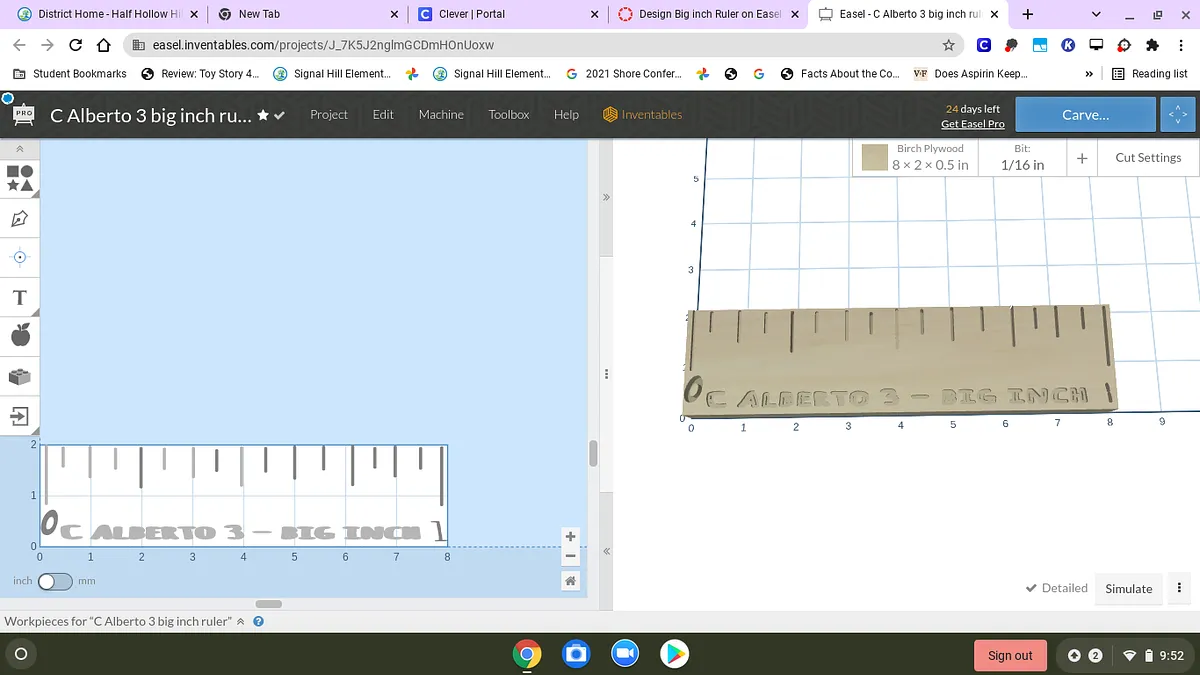Open the Apps lego brick icon
Image resolution: width=1200 pixels, height=675 pixels.
tap(20, 376)
